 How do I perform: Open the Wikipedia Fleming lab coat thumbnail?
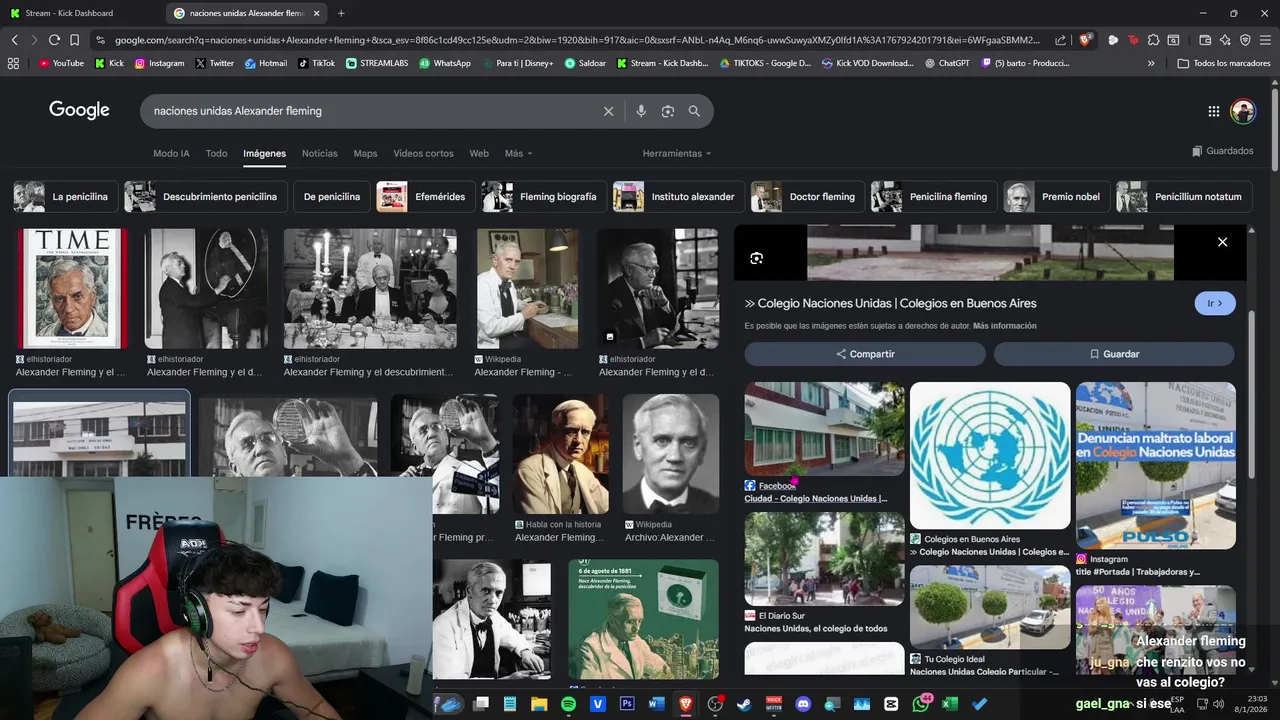(527, 289)
